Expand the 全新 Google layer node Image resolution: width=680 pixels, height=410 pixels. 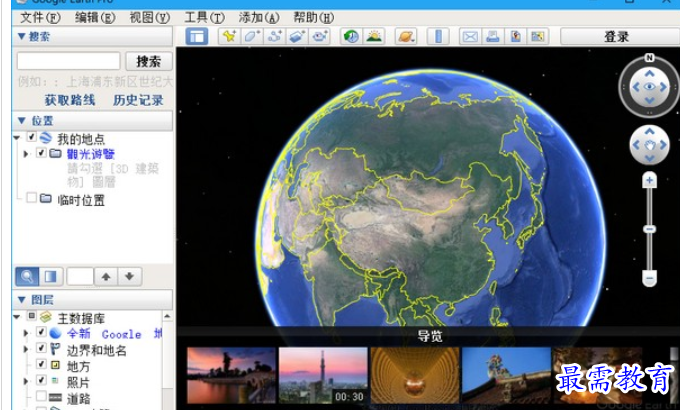pyautogui.click(x=26, y=333)
